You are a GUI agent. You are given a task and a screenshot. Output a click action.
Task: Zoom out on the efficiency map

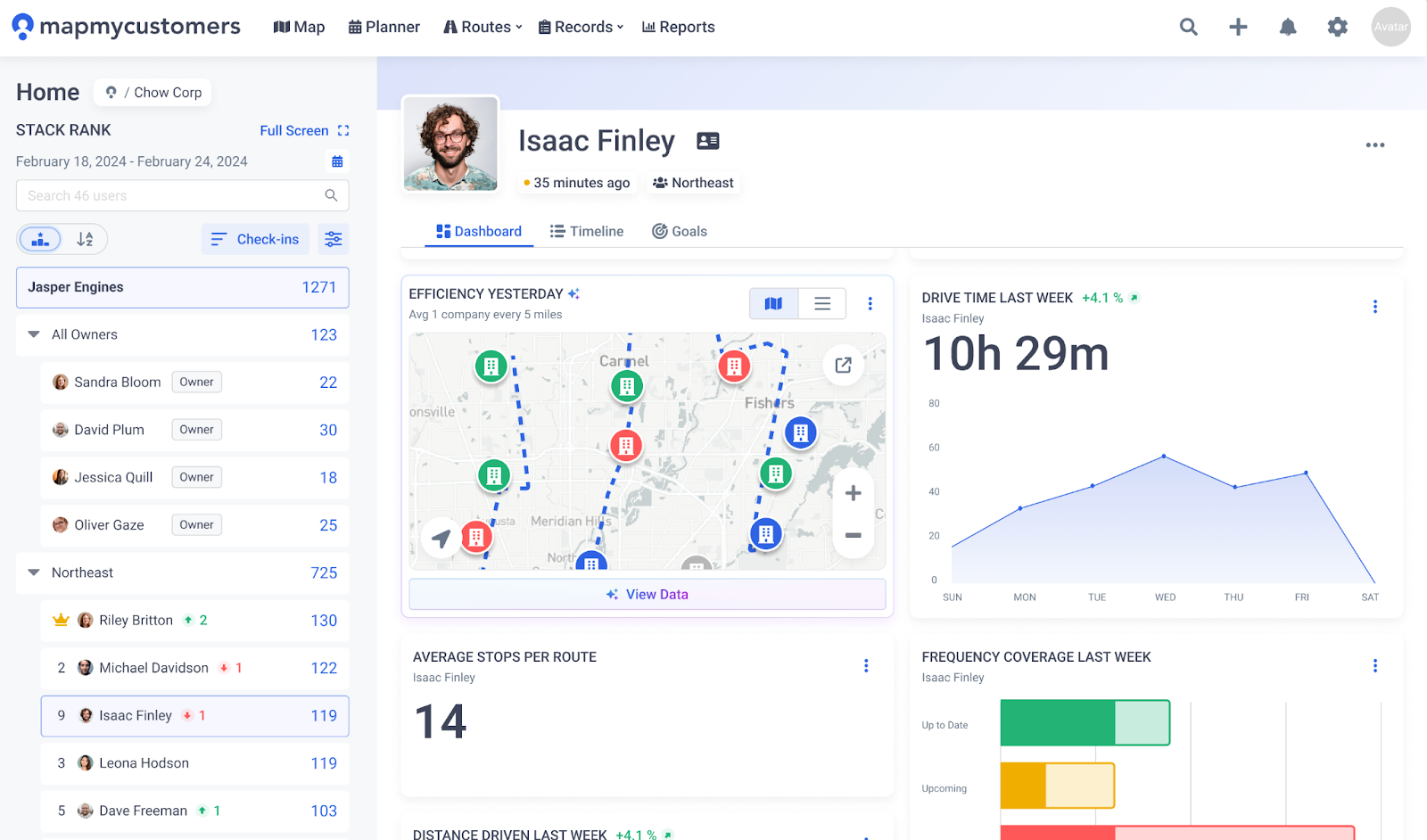854,535
